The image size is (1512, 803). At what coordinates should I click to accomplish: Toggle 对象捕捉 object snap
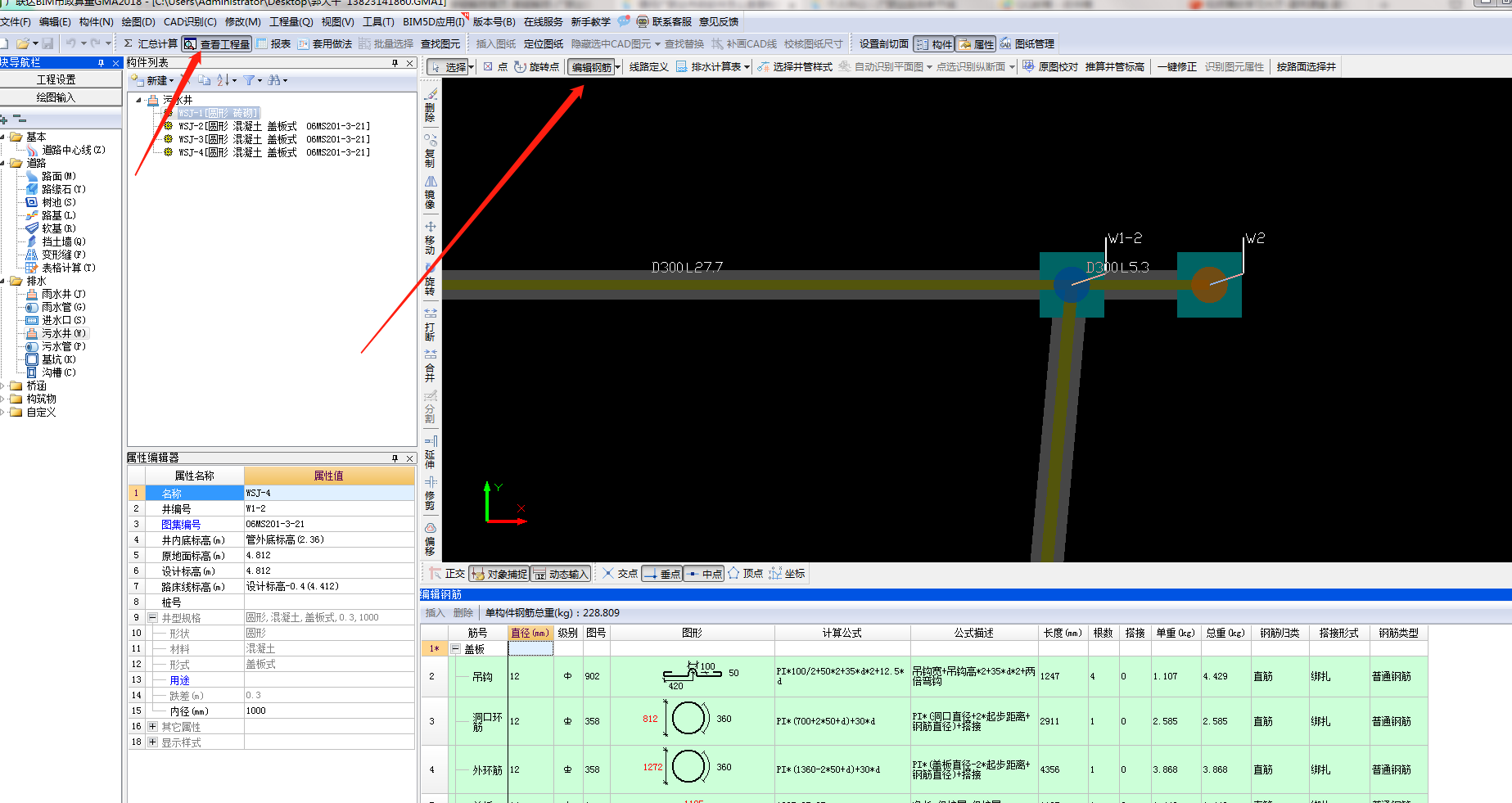[499, 574]
